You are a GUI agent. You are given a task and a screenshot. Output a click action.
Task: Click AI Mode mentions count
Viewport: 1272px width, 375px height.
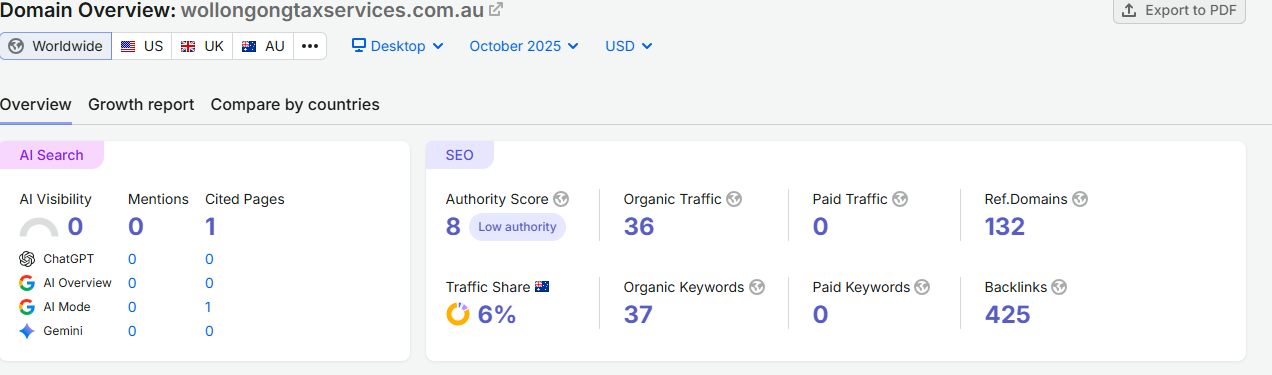(132, 307)
